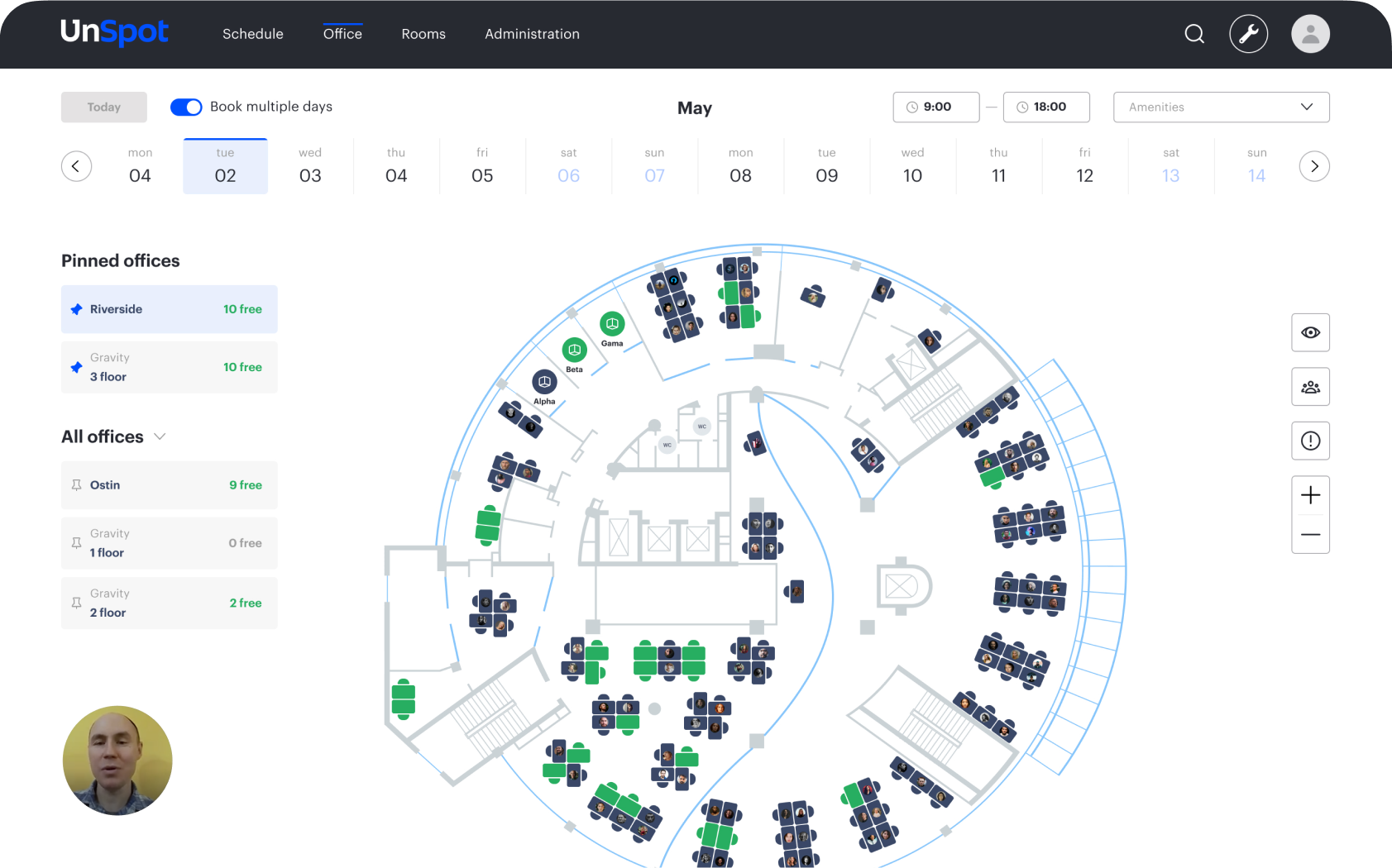Click the people group icon

[x=1310, y=387]
